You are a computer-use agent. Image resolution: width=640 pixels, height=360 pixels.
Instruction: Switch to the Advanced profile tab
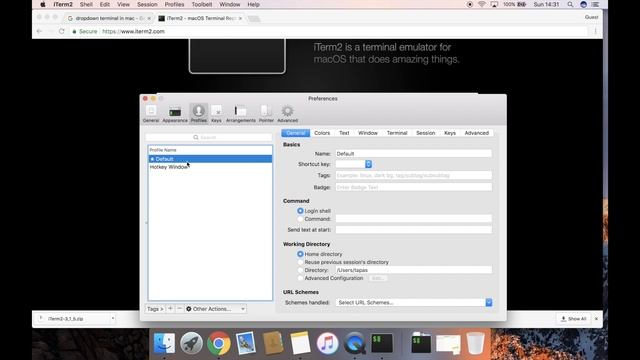(476, 133)
